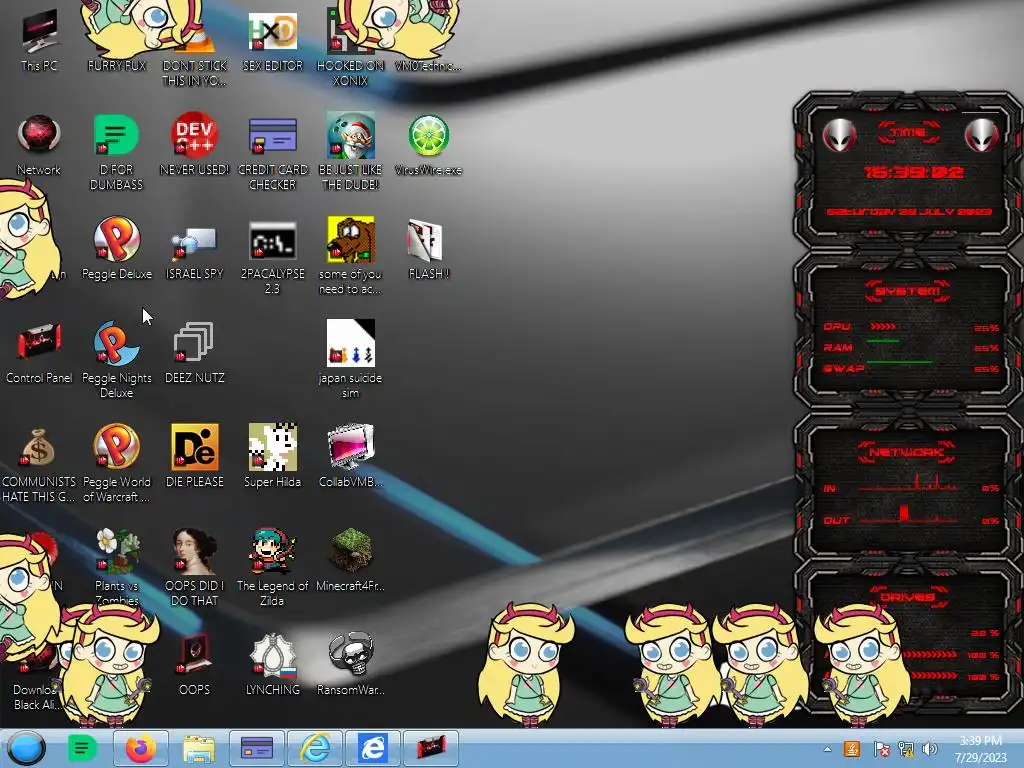Open the This PC desktop icon

[39, 39]
